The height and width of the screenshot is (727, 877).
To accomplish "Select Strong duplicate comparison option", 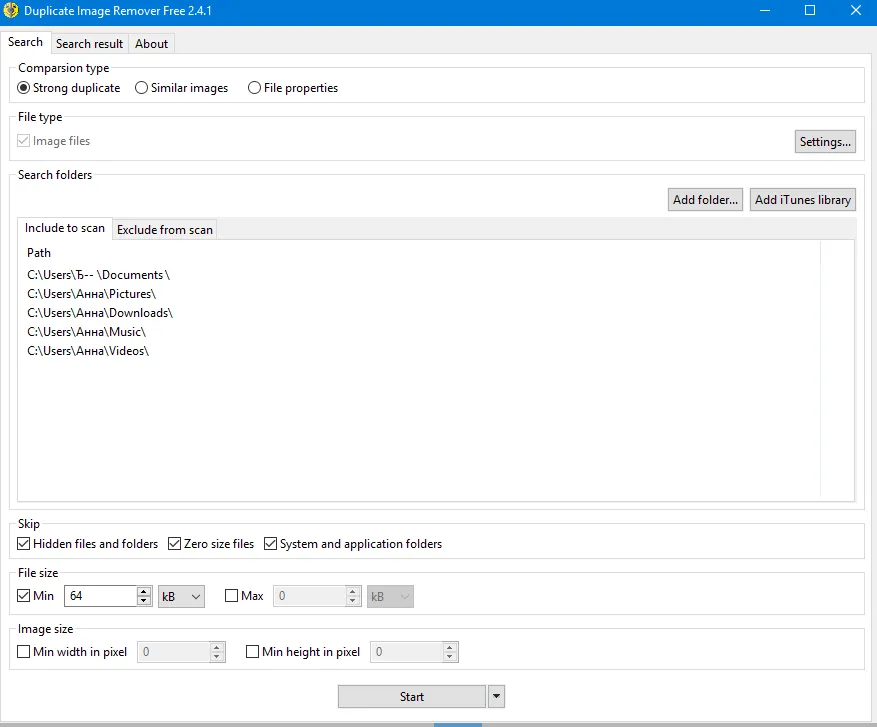I will [x=25, y=88].
